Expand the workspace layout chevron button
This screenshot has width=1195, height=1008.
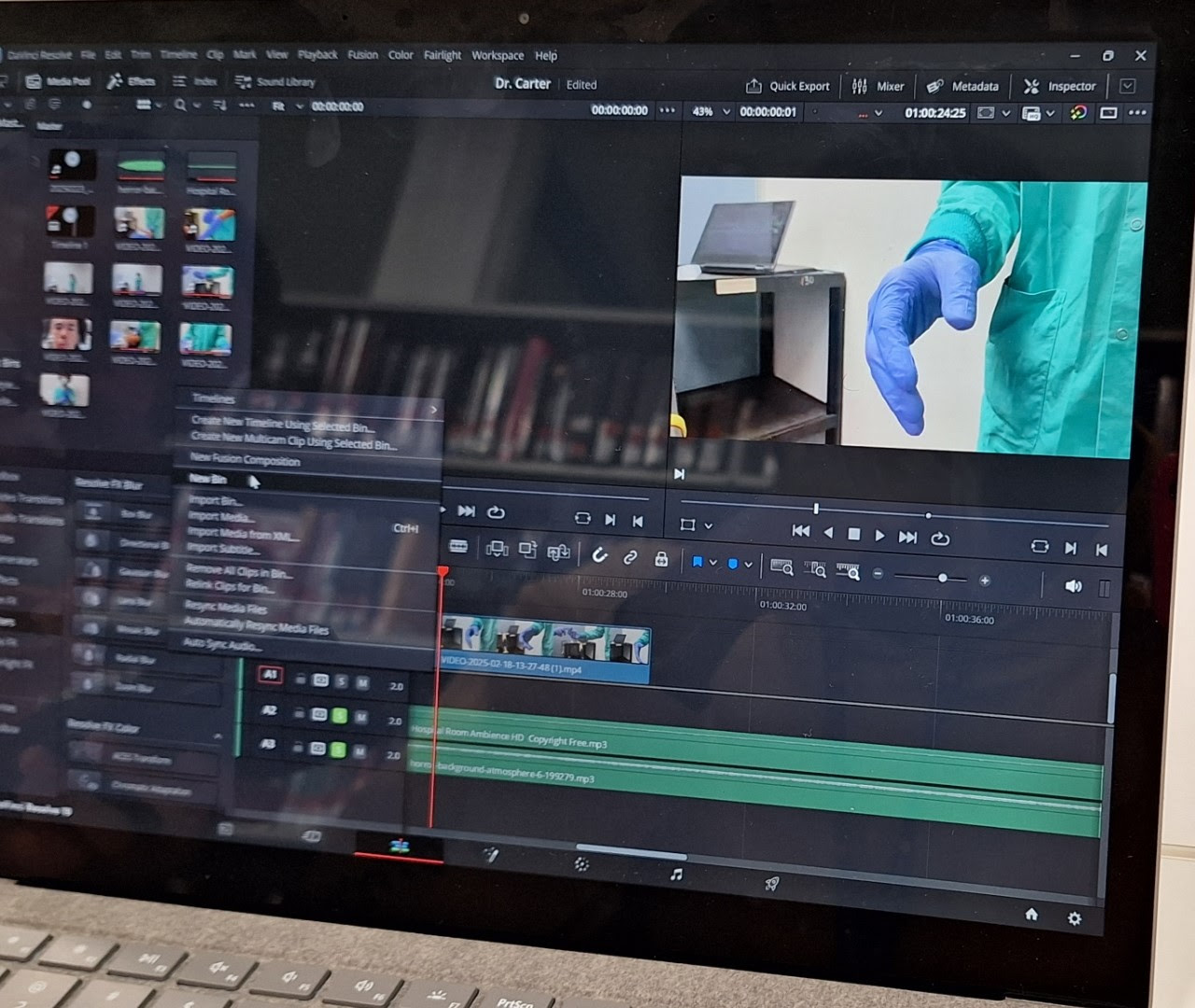click(1128, 86)
